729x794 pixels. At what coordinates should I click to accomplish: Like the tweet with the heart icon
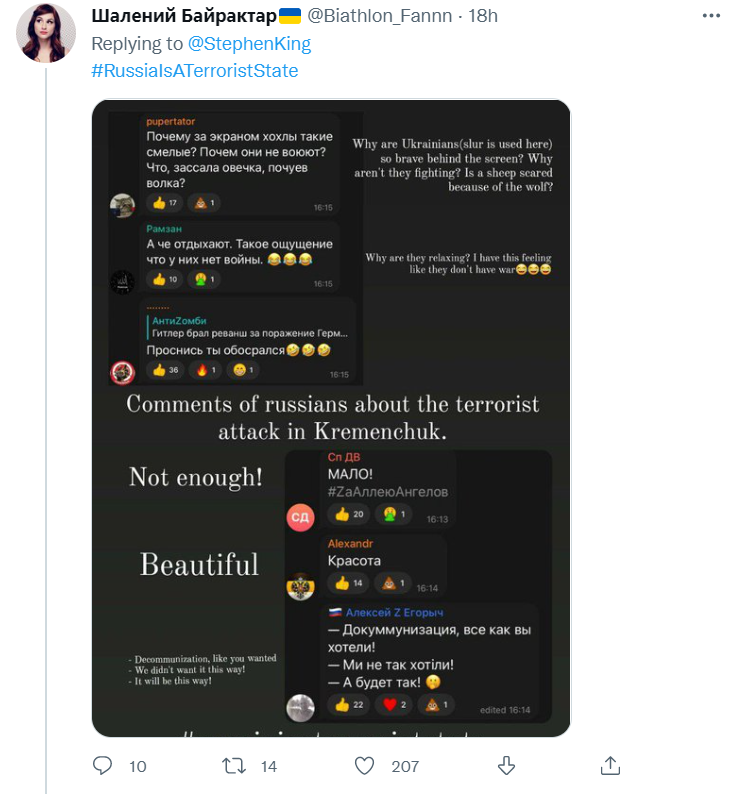pos(364,766)
